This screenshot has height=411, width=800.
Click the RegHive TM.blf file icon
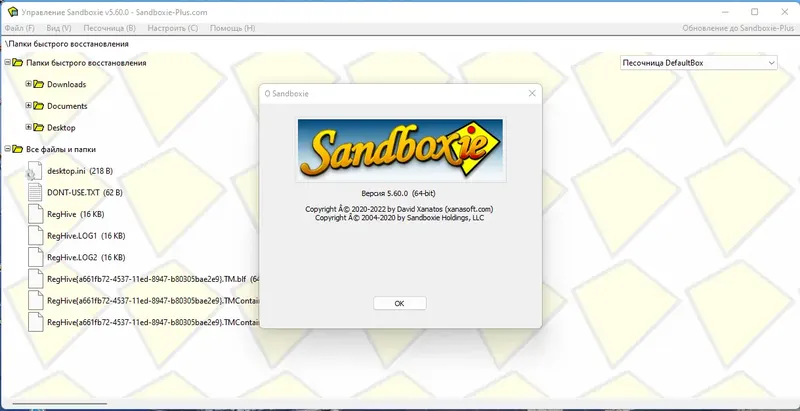click(35, 279)
